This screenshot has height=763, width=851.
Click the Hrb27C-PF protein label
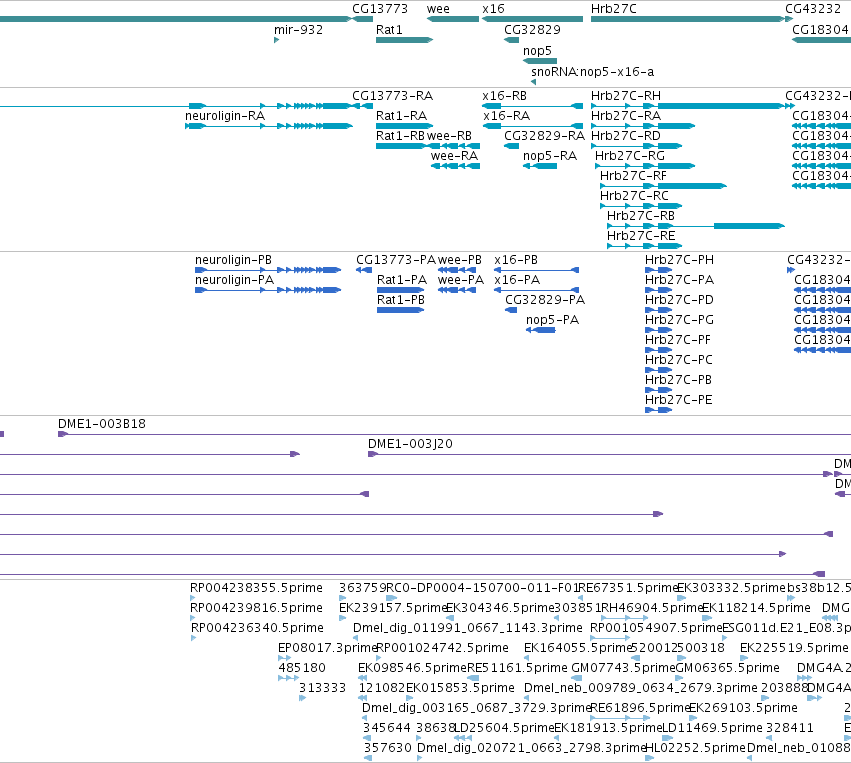click(678, 340)
